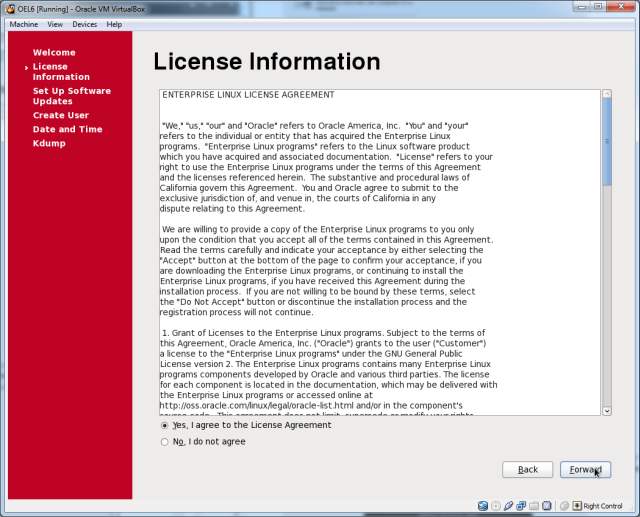Click the Date and Time sidebar step
Image resolution: width=640 pixels, height=517 pixels.
[68, 129]
